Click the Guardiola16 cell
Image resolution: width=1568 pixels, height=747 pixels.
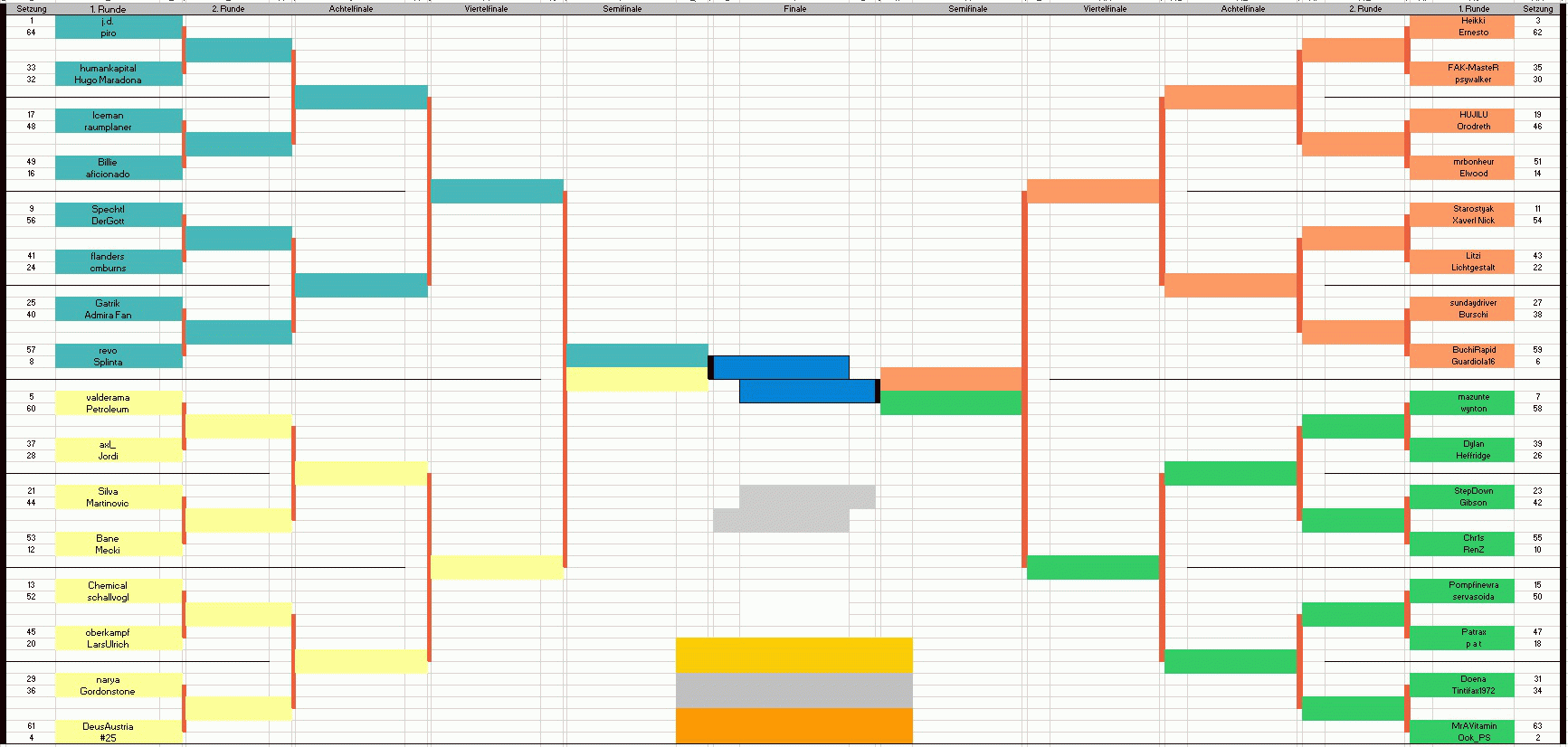(1461, 362)
